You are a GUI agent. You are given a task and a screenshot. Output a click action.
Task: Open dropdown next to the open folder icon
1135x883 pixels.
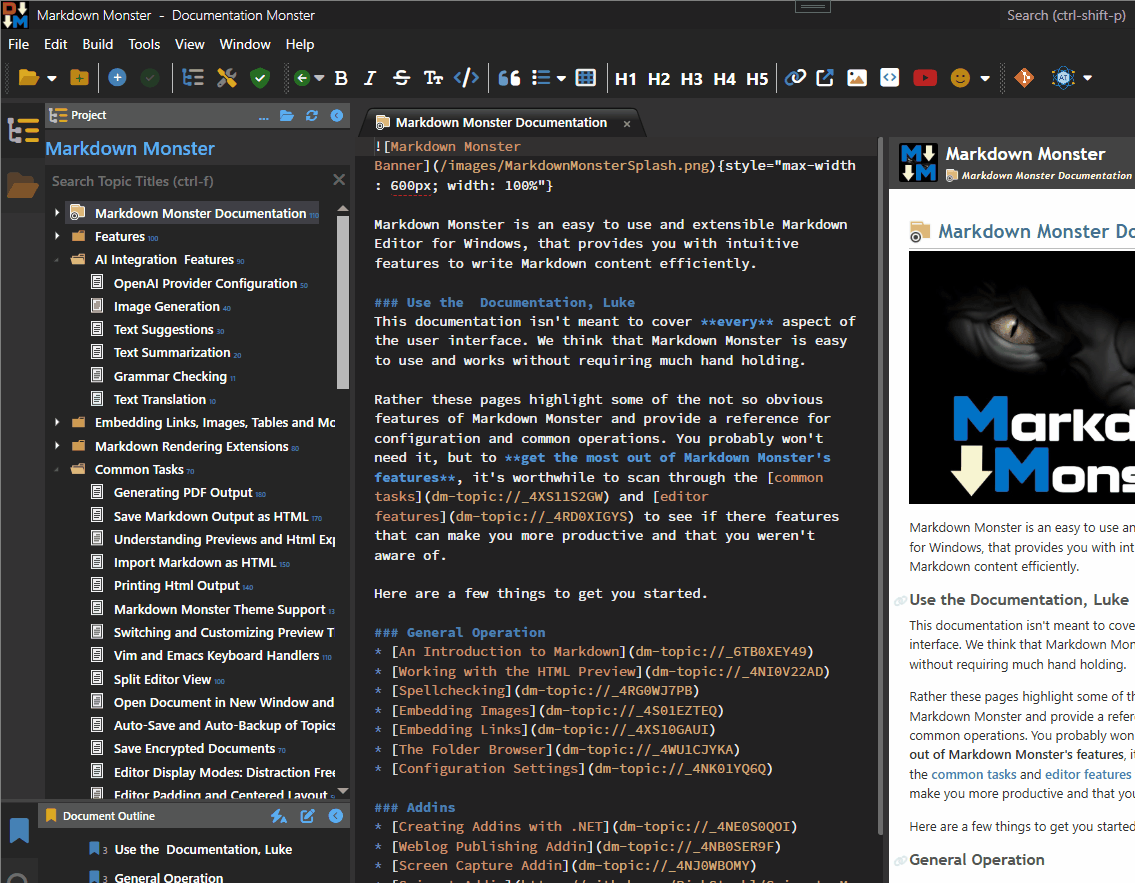[52, 78]
